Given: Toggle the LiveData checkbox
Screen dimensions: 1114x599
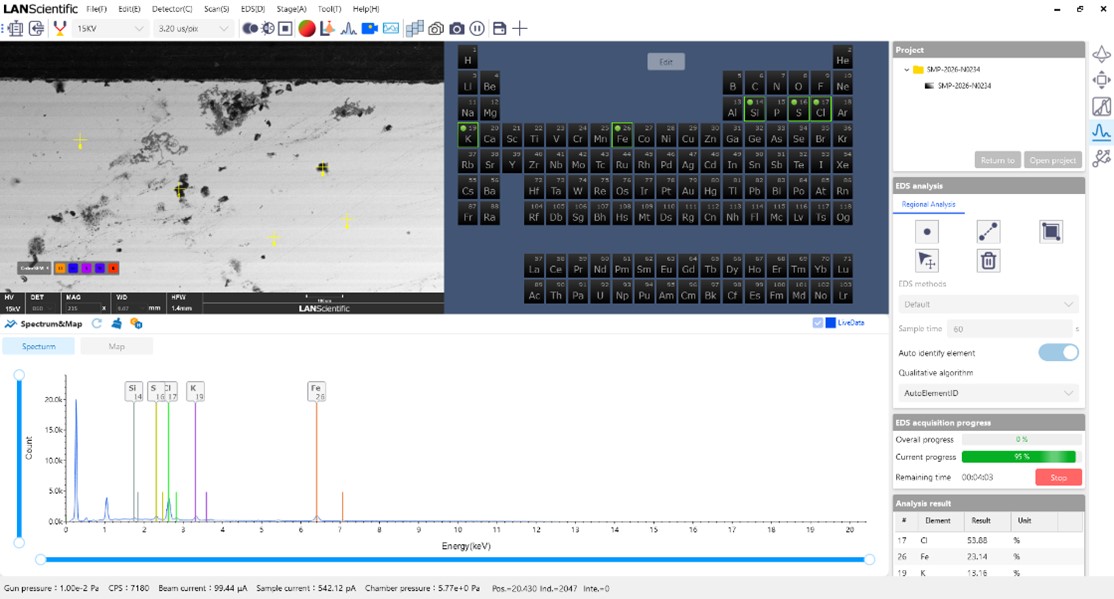Looking at the screenshot, I should (818, 323).
